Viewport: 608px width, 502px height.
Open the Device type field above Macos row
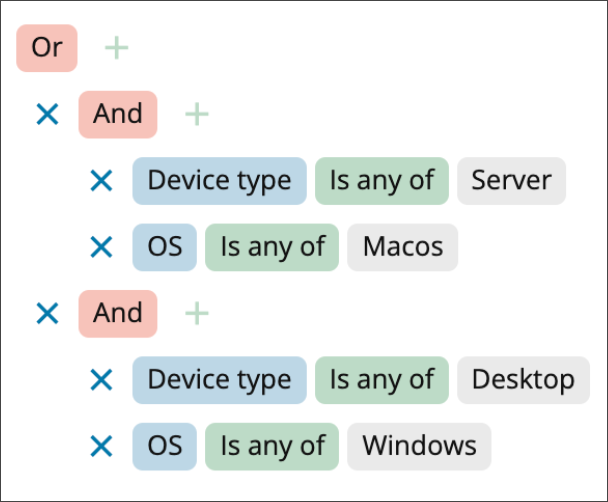point(219,181)
